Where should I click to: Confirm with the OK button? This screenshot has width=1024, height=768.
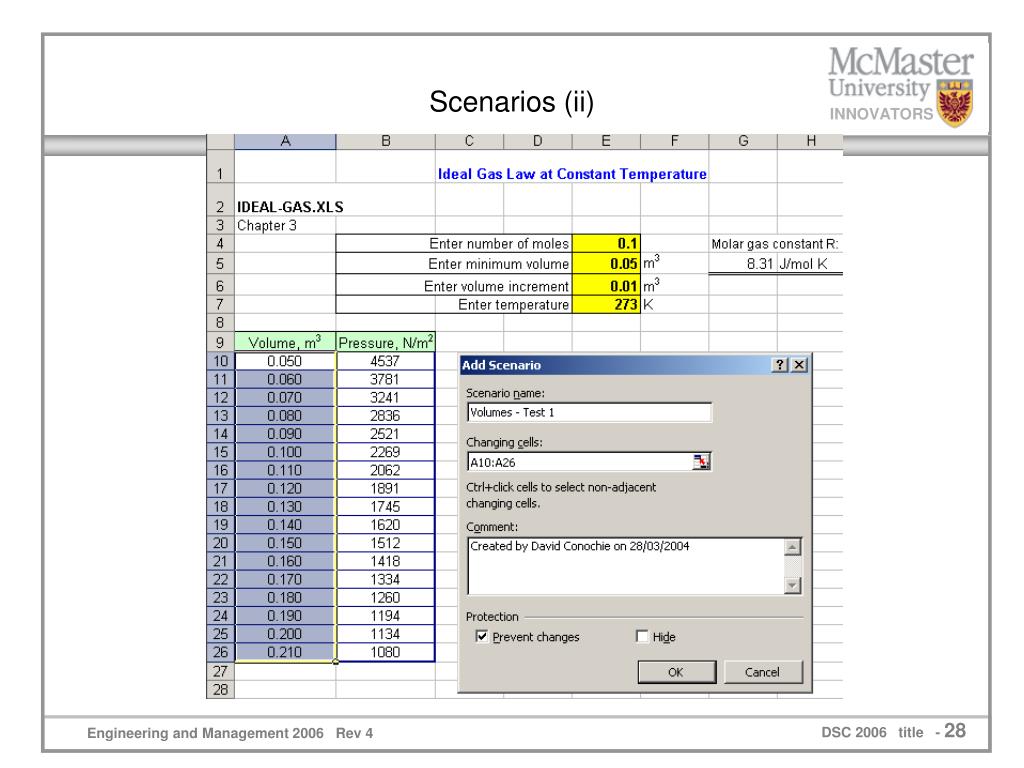point(677,672)
